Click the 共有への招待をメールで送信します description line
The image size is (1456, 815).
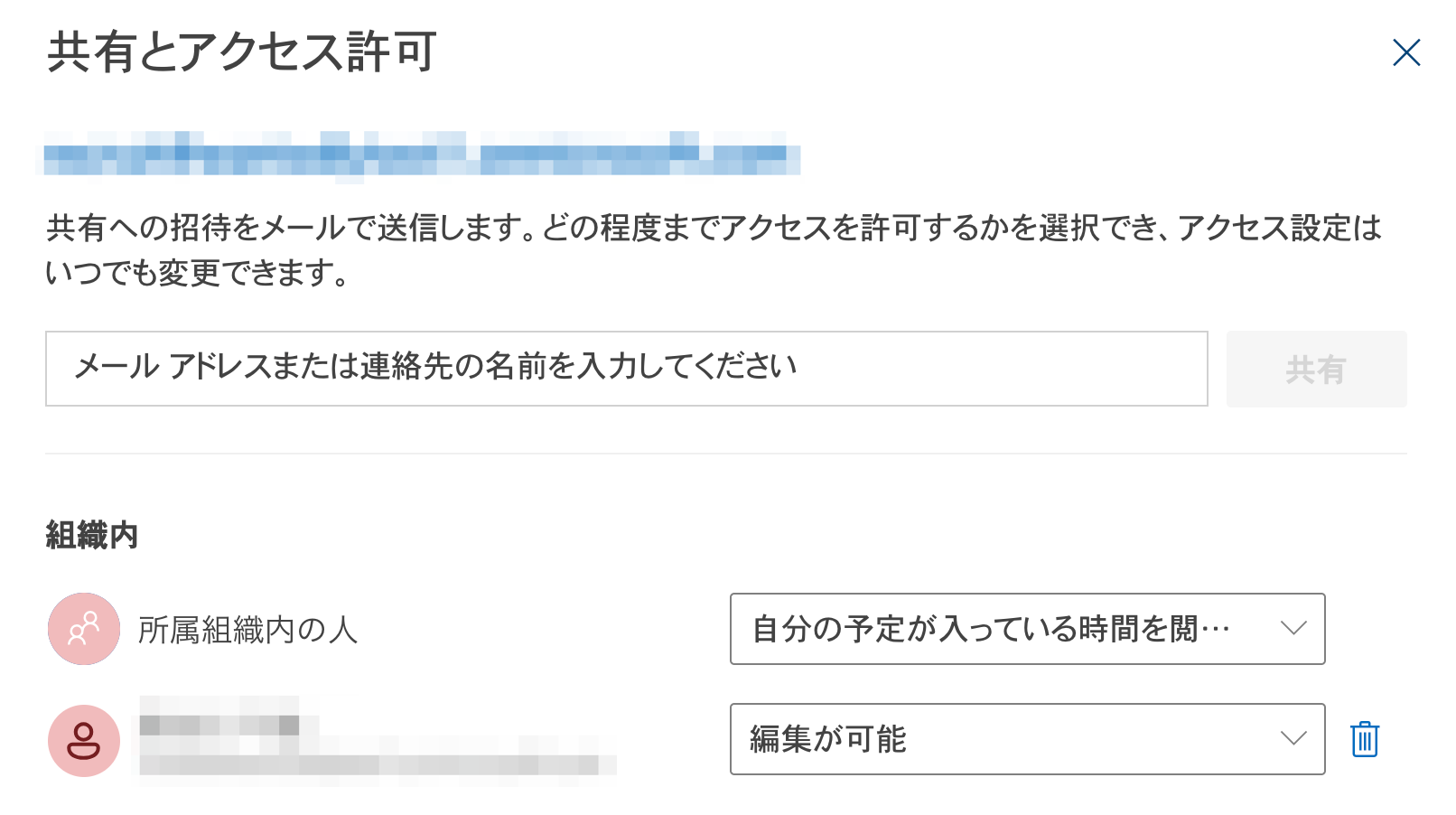pos(714,228)
